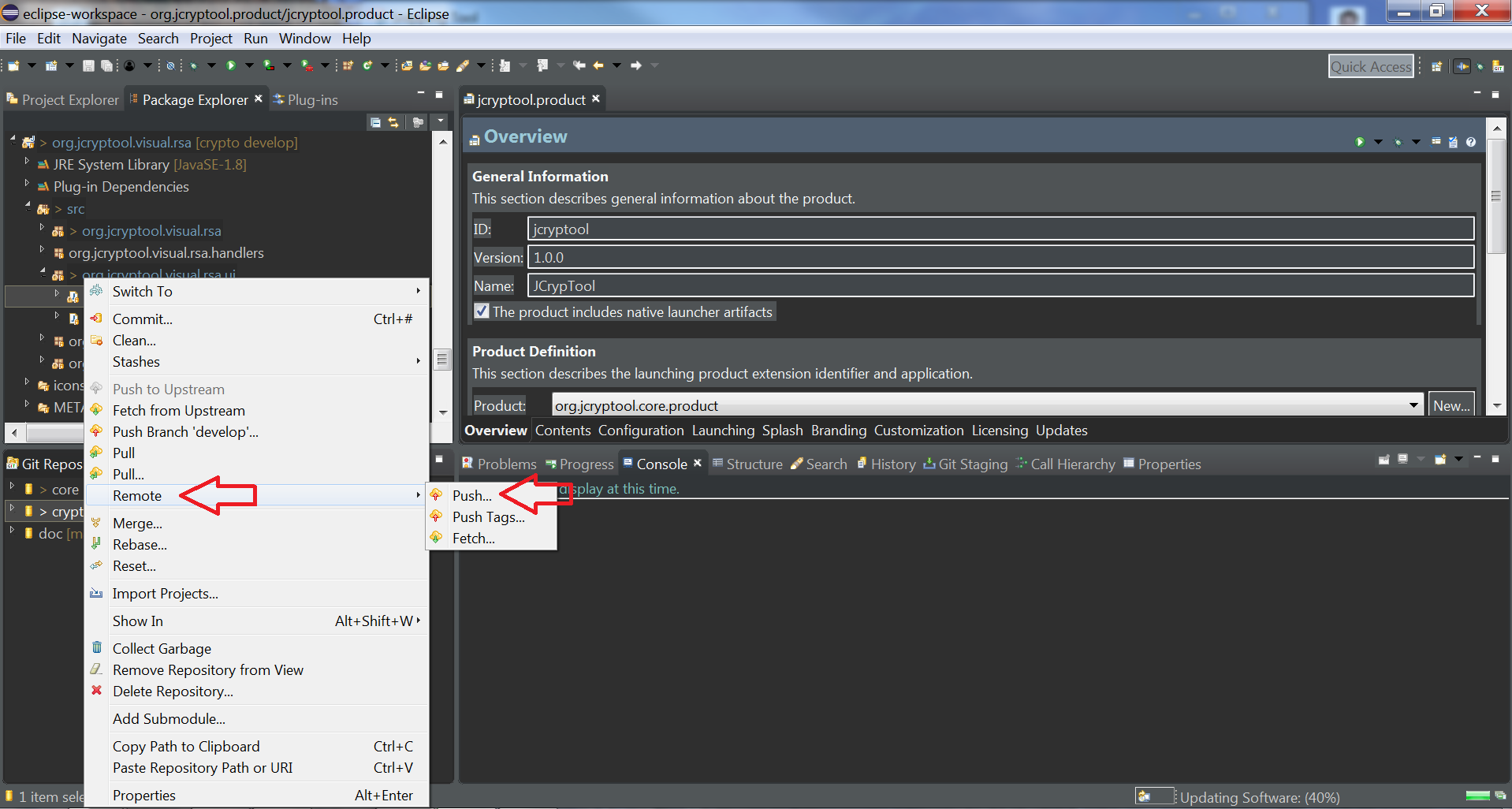Click the product ID input field
The image size is (1512, 809).
coord(1000,229)
